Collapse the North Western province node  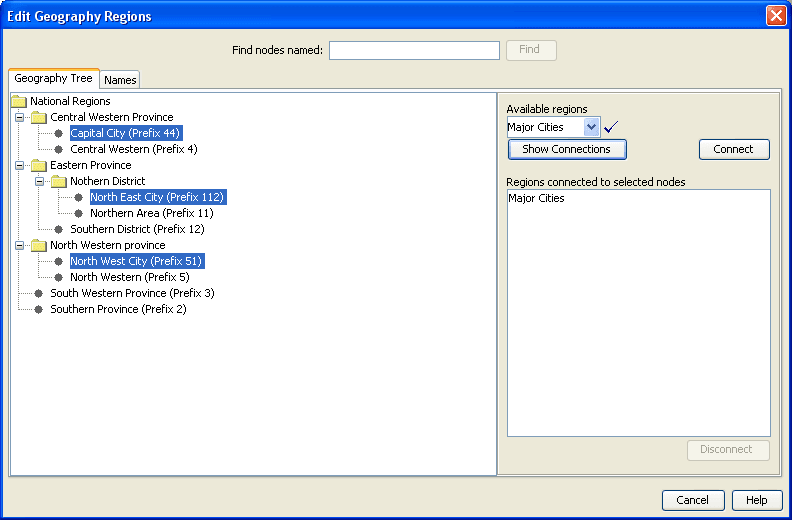19,246
